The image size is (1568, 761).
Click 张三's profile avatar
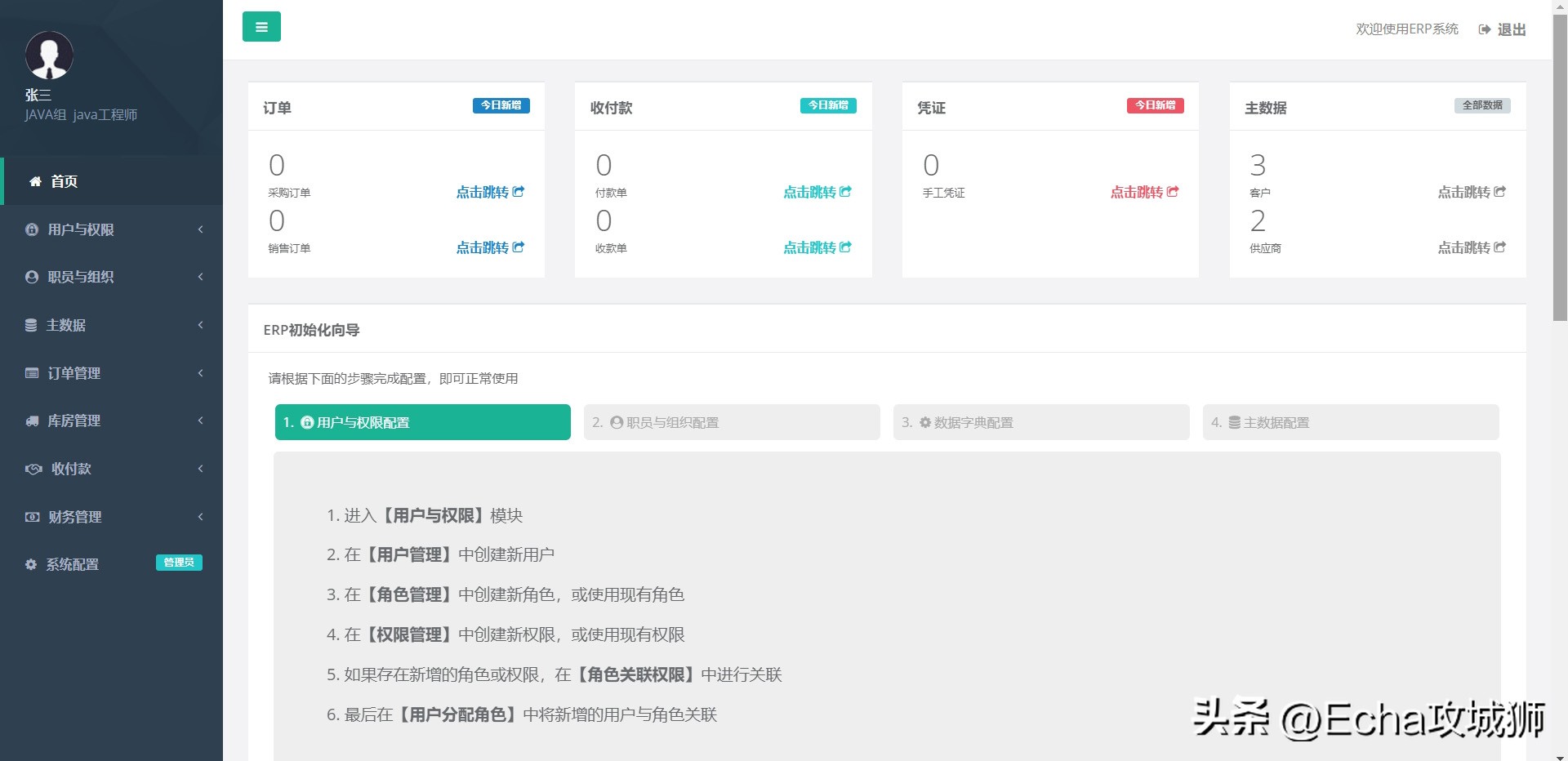click(49, 55)
